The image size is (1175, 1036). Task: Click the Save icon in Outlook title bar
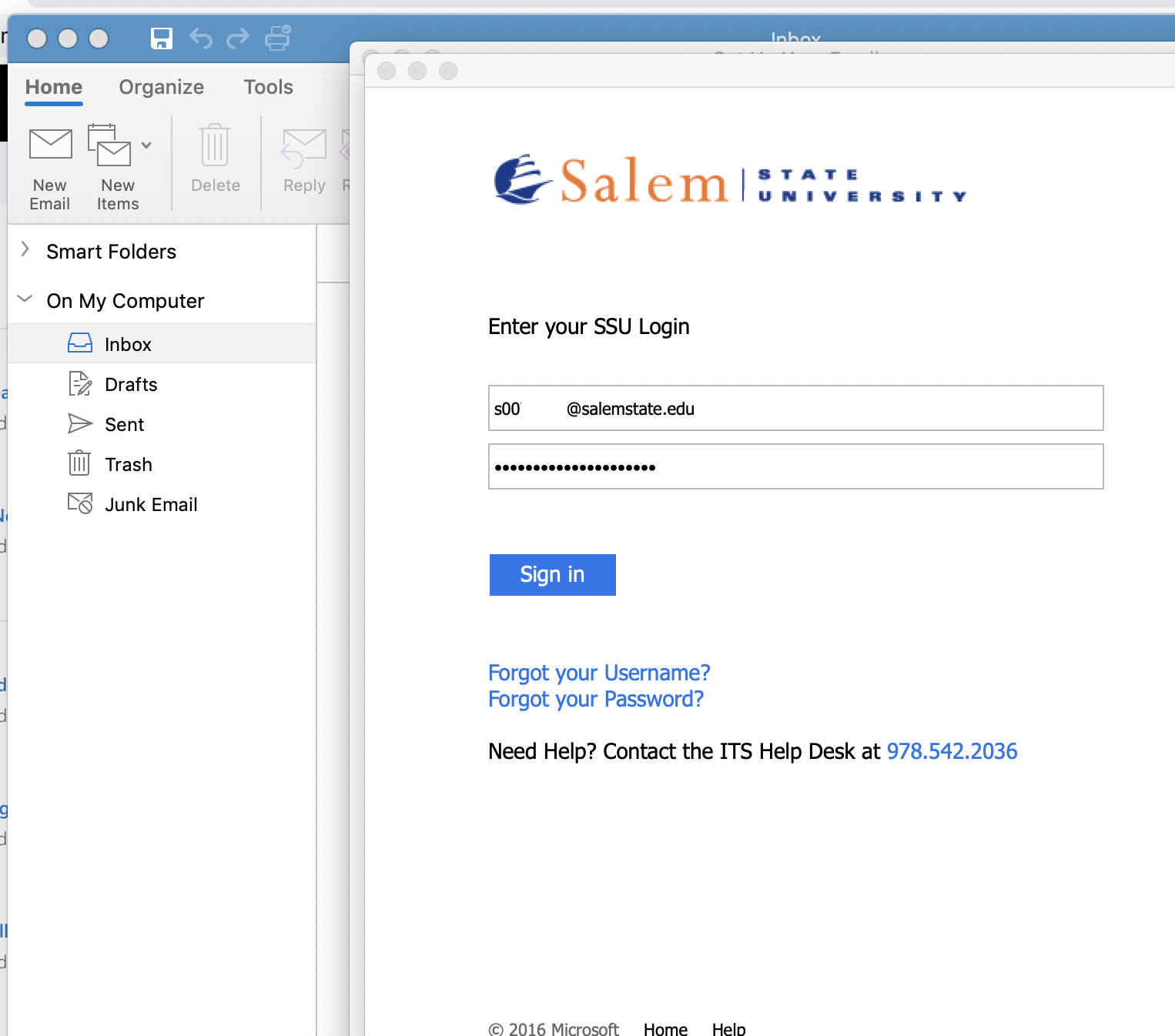coord(162,38)
